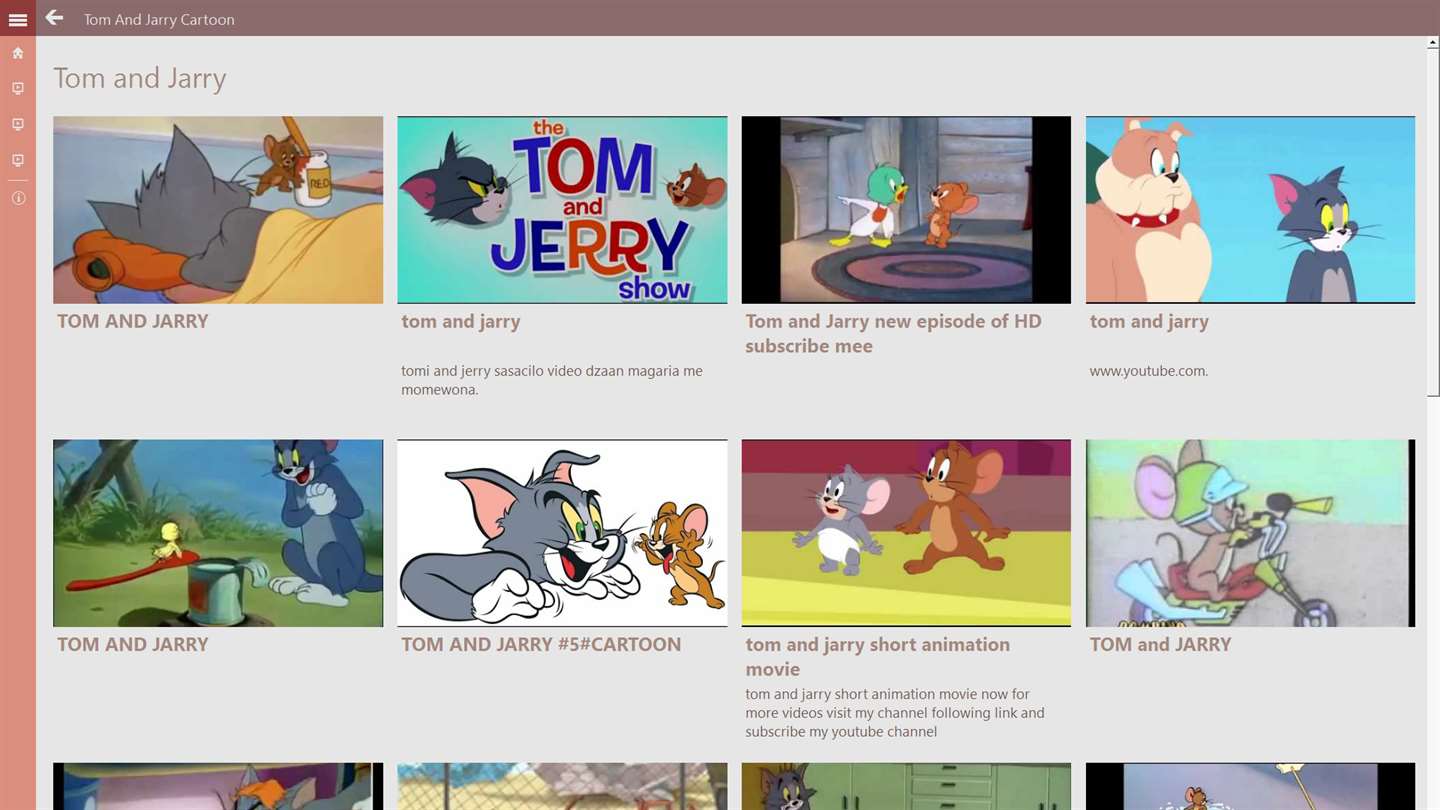1440x810 pixels.
Task: Click the vertical scrollbar thumb
Action: tap(1433, 224)
